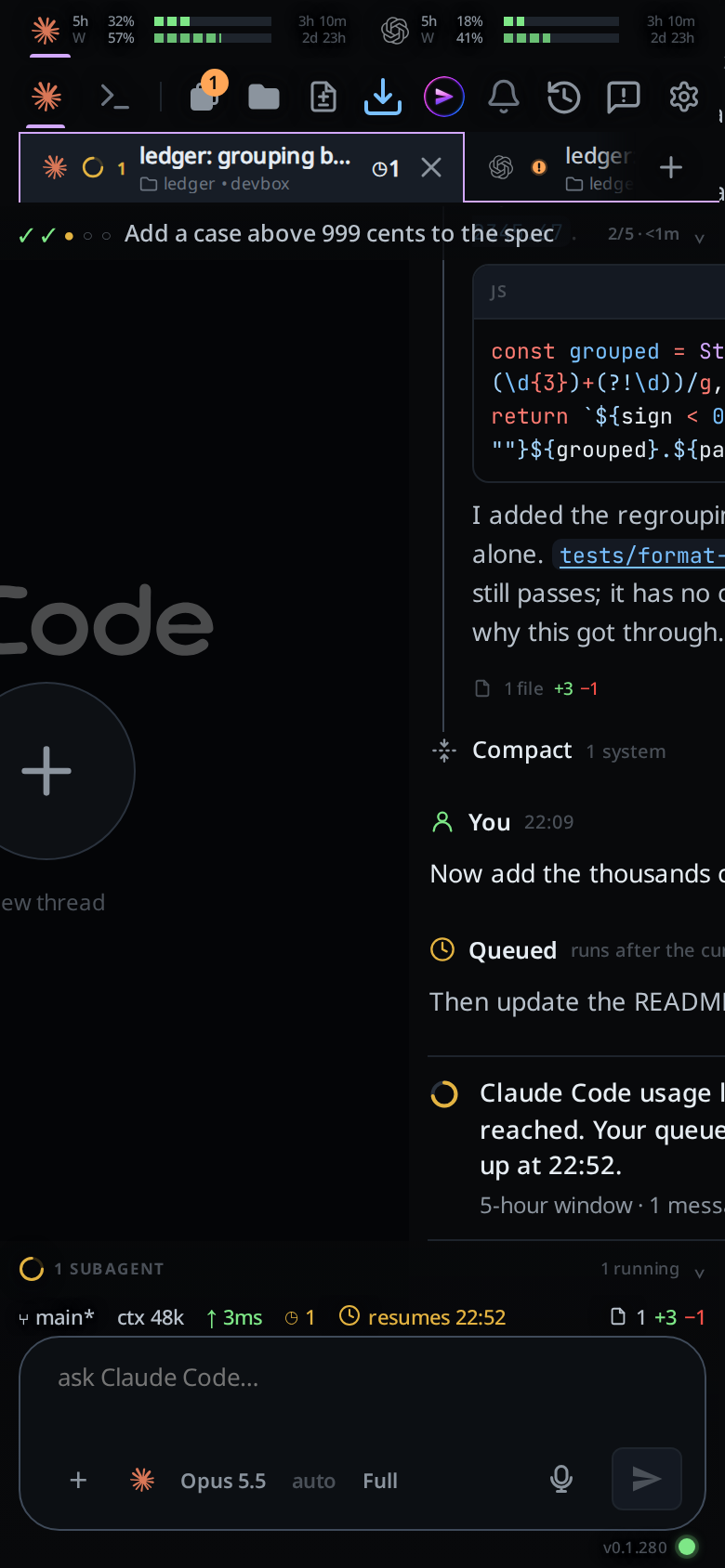The width and height of the screenshot is (725, 1568).
Task: Open the '1 file +3 −1' change summary
Action: (x=536, y=688)
